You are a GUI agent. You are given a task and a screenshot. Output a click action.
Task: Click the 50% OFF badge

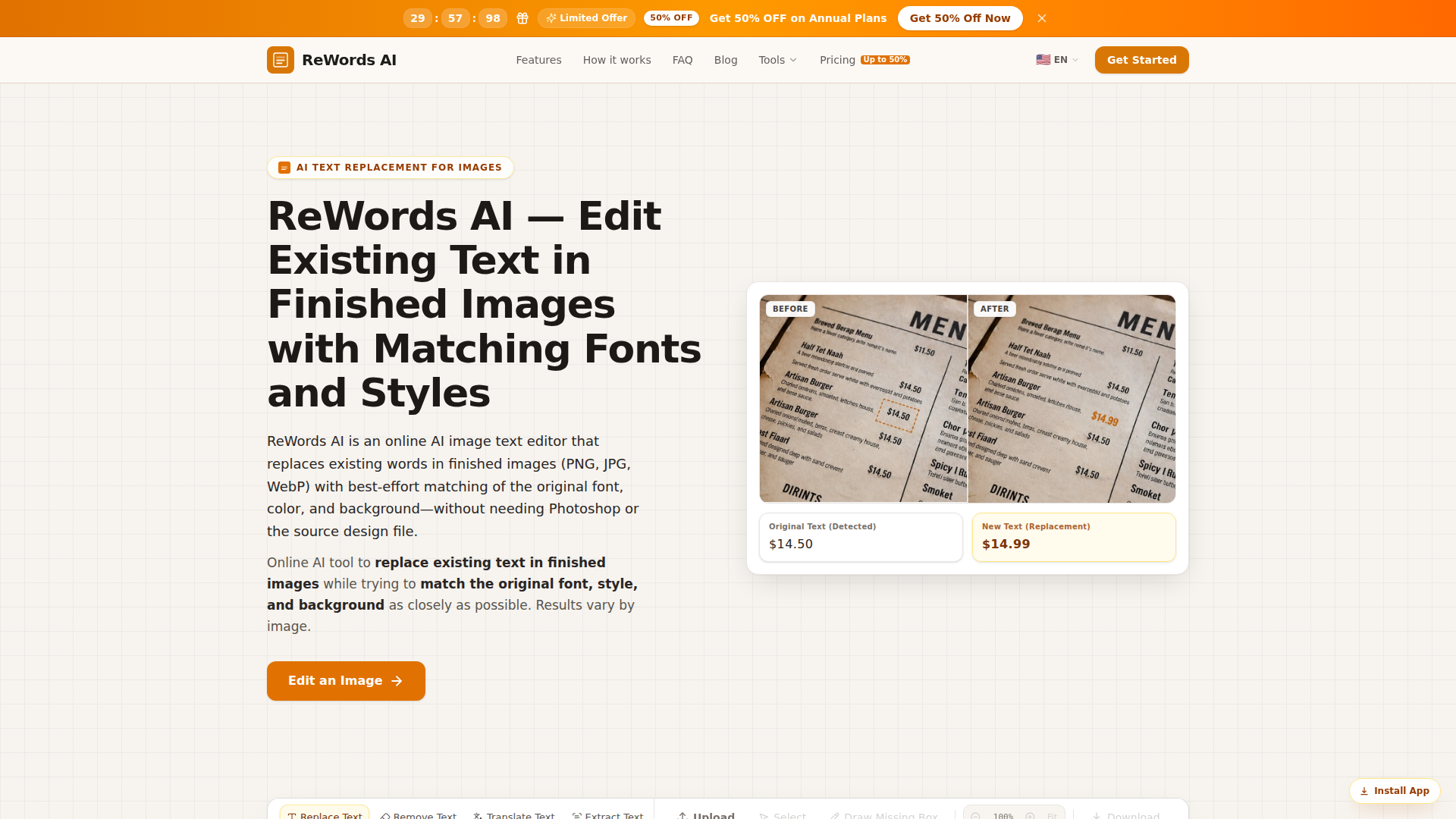(671, 18)
